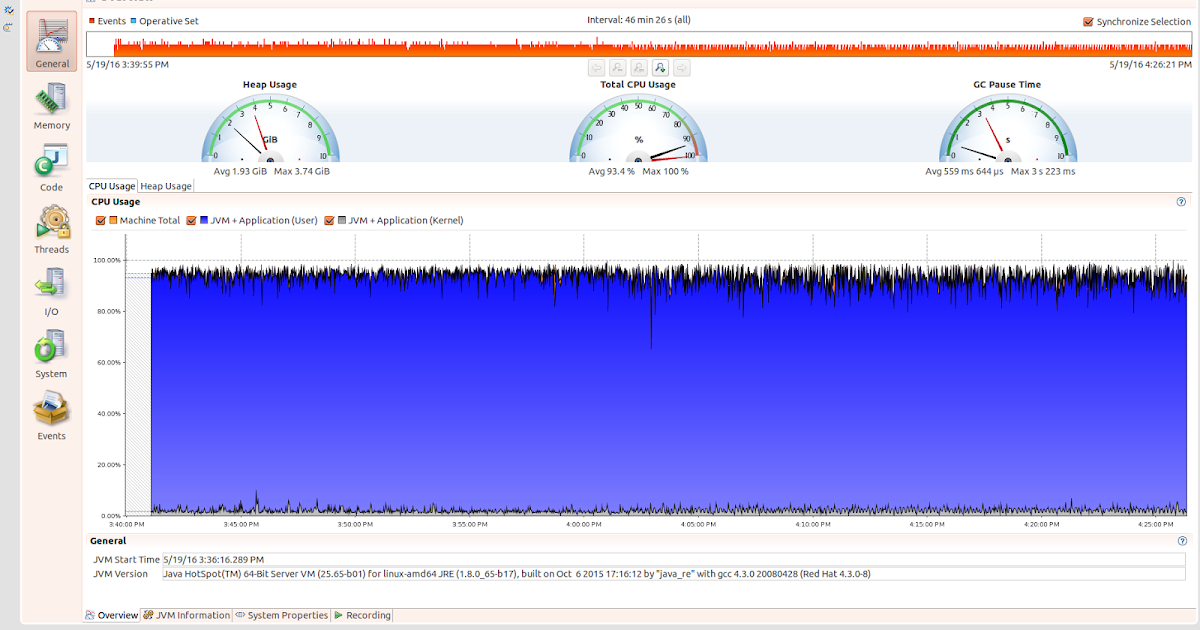Image resolution: width=1200 pixels, height=630 pixels.
Task: Open the I/O page from the sidebar
Action: click(x=51, y=290)
